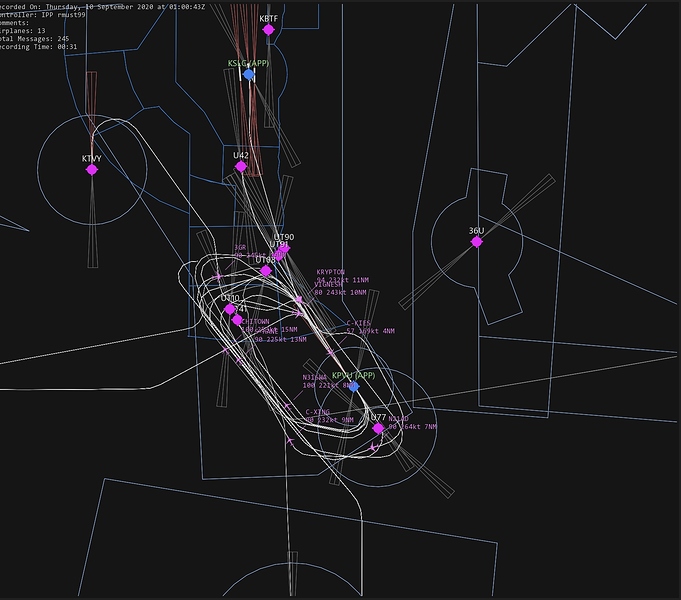The width and height of the screenshot is (681, 600).
Task: Select the UT08 airport diamond marker
Action: pyautogui.click(x=266, y=271)
